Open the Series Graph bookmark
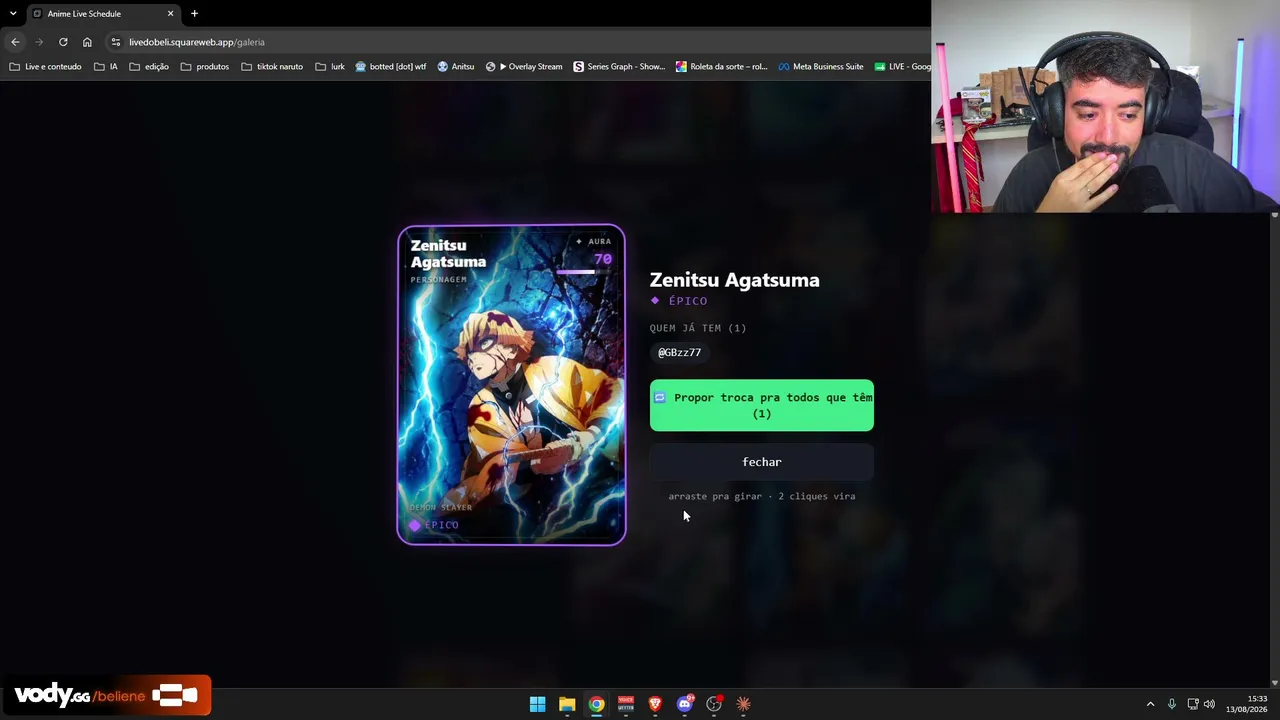This screenshot has width=1280, height=720. [x=619, y=67]
